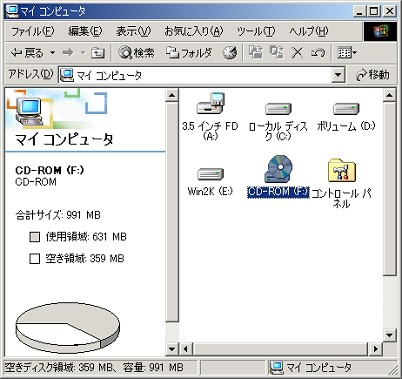Open the Help (ヘルプ) menu

pos(309,31)
